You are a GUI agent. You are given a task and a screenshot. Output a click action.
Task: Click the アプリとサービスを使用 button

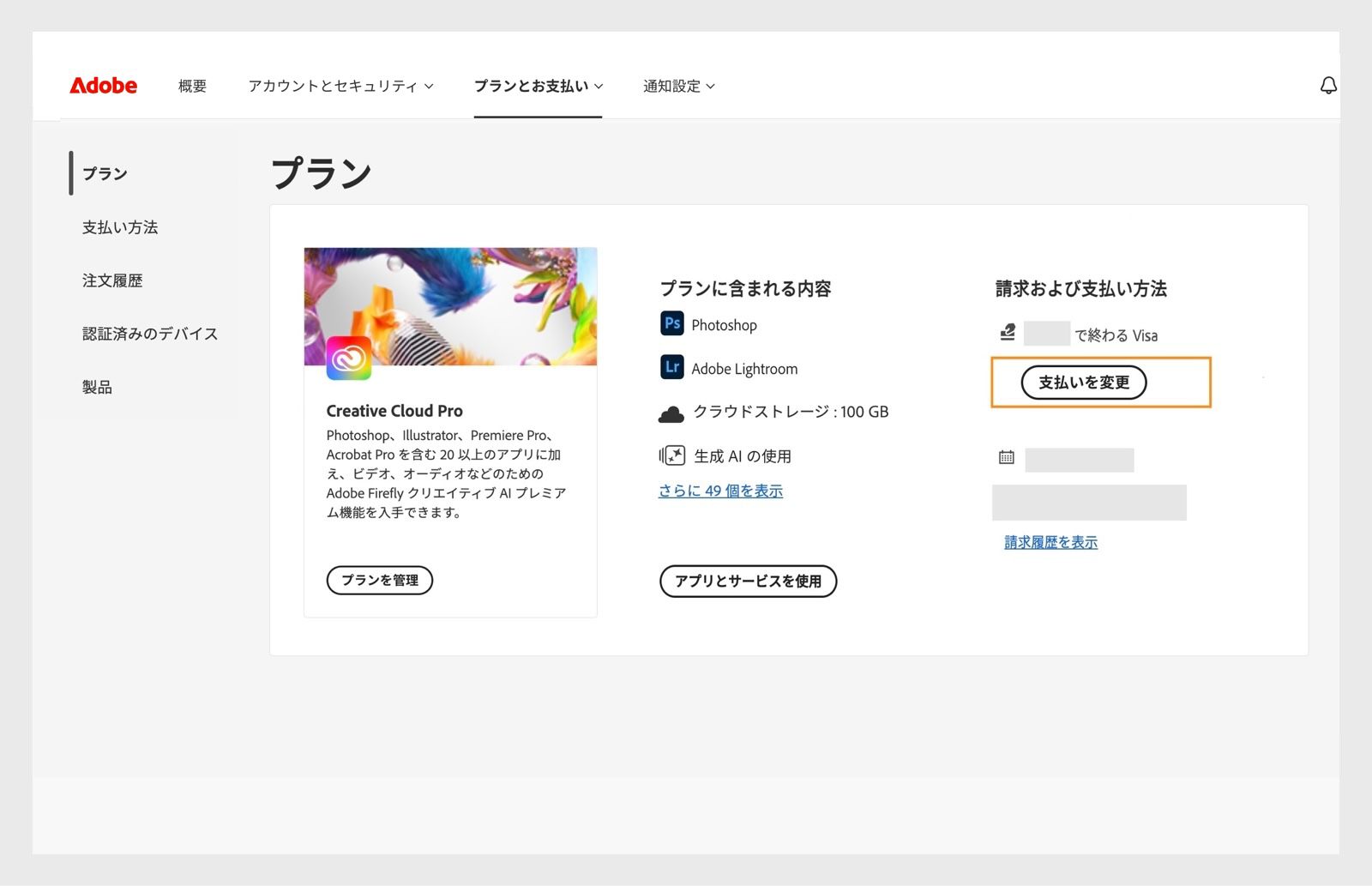coord(748,582)
